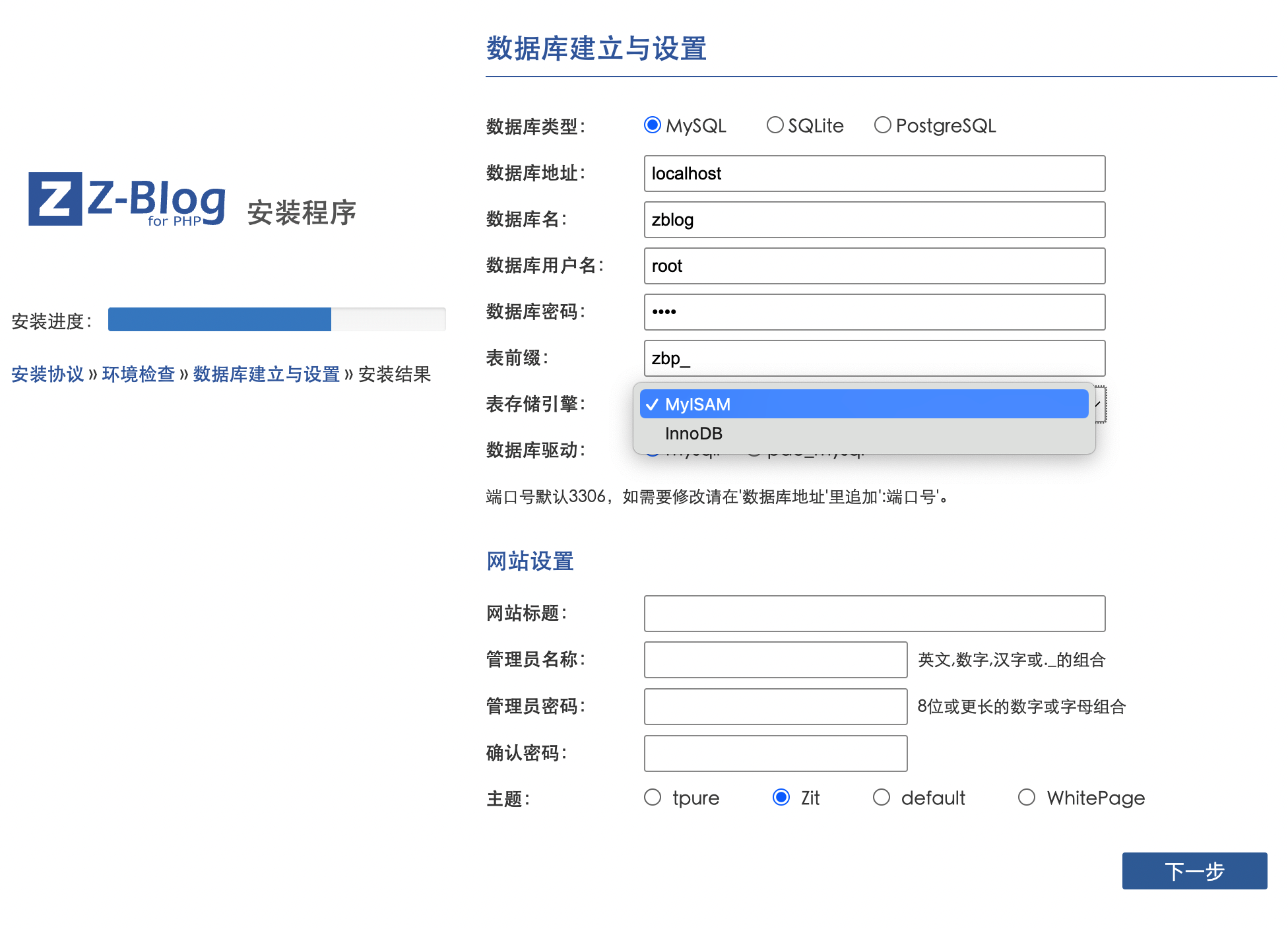Open the 数据库建立与设置 step link
The image size is (1288, 929).
coord(266,374)
